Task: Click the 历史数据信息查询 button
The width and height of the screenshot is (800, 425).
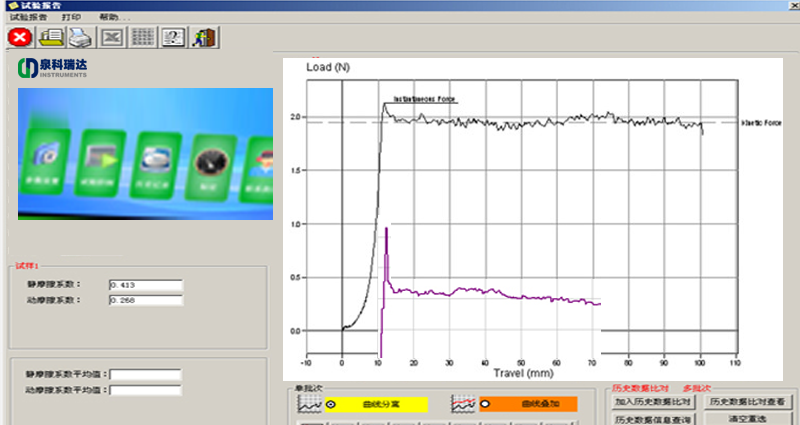Action: 653,418
